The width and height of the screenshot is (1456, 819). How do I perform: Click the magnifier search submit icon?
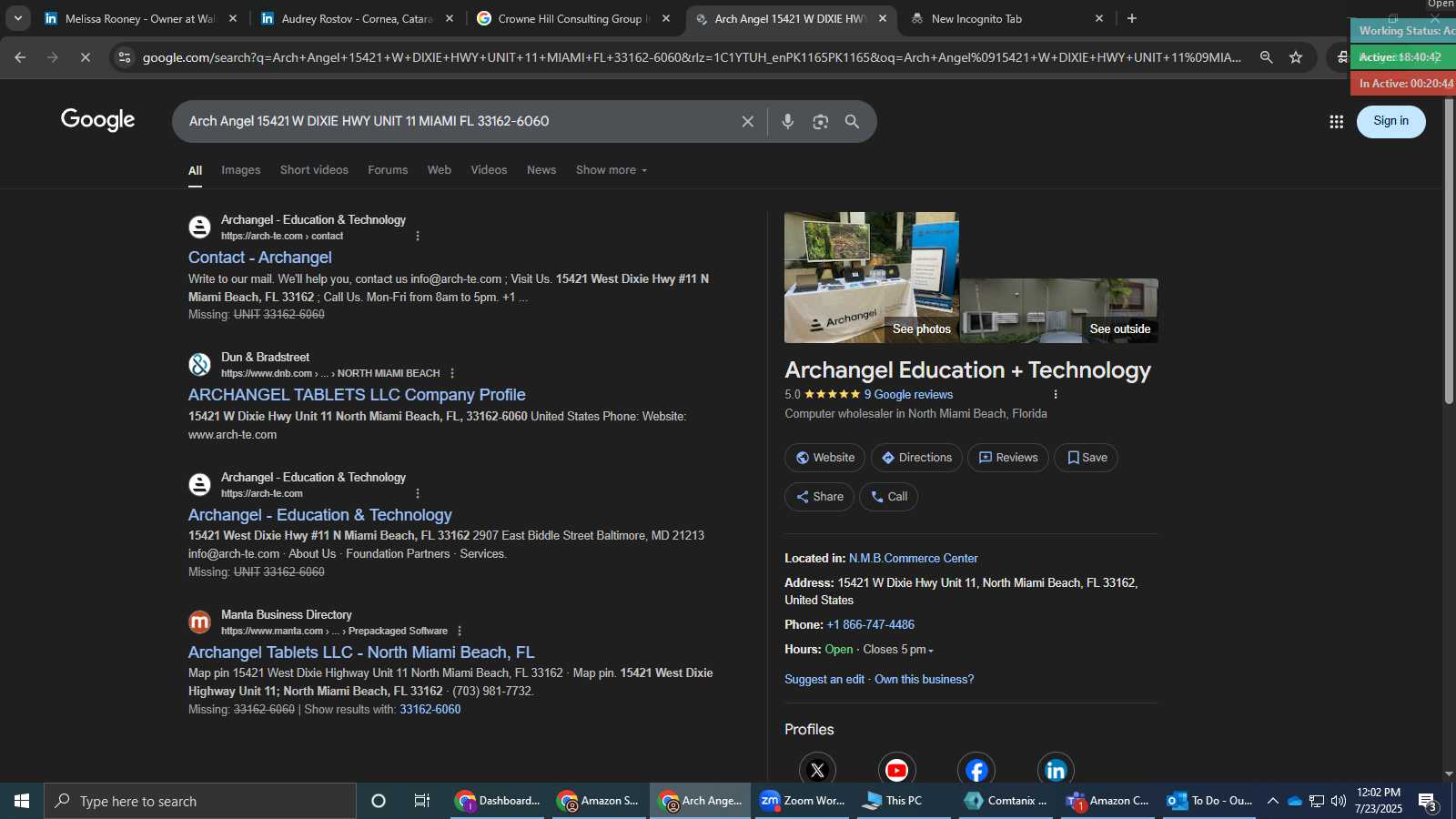852,121
